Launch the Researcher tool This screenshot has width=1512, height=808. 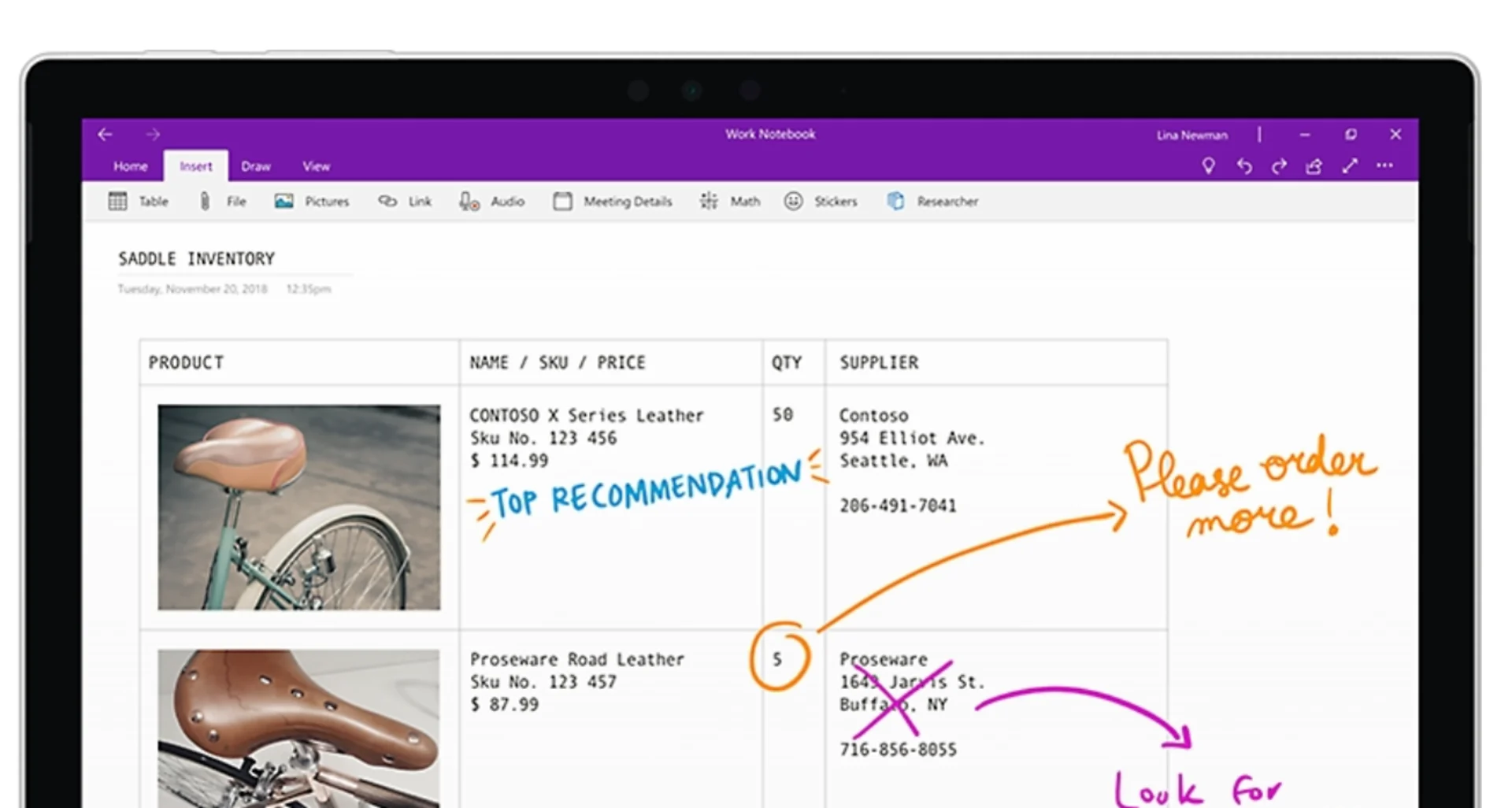932,202
